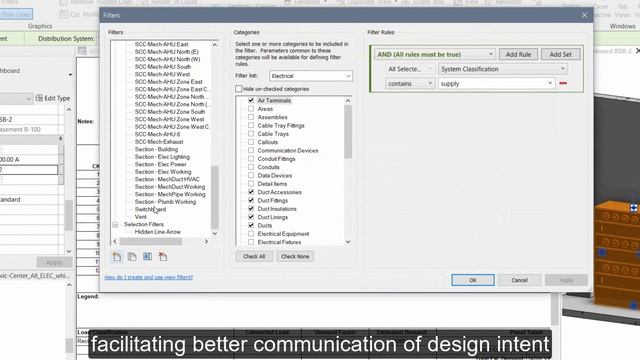
Task: Click the Categories list vertical scrollbar thumb
Action: [348, 132]
